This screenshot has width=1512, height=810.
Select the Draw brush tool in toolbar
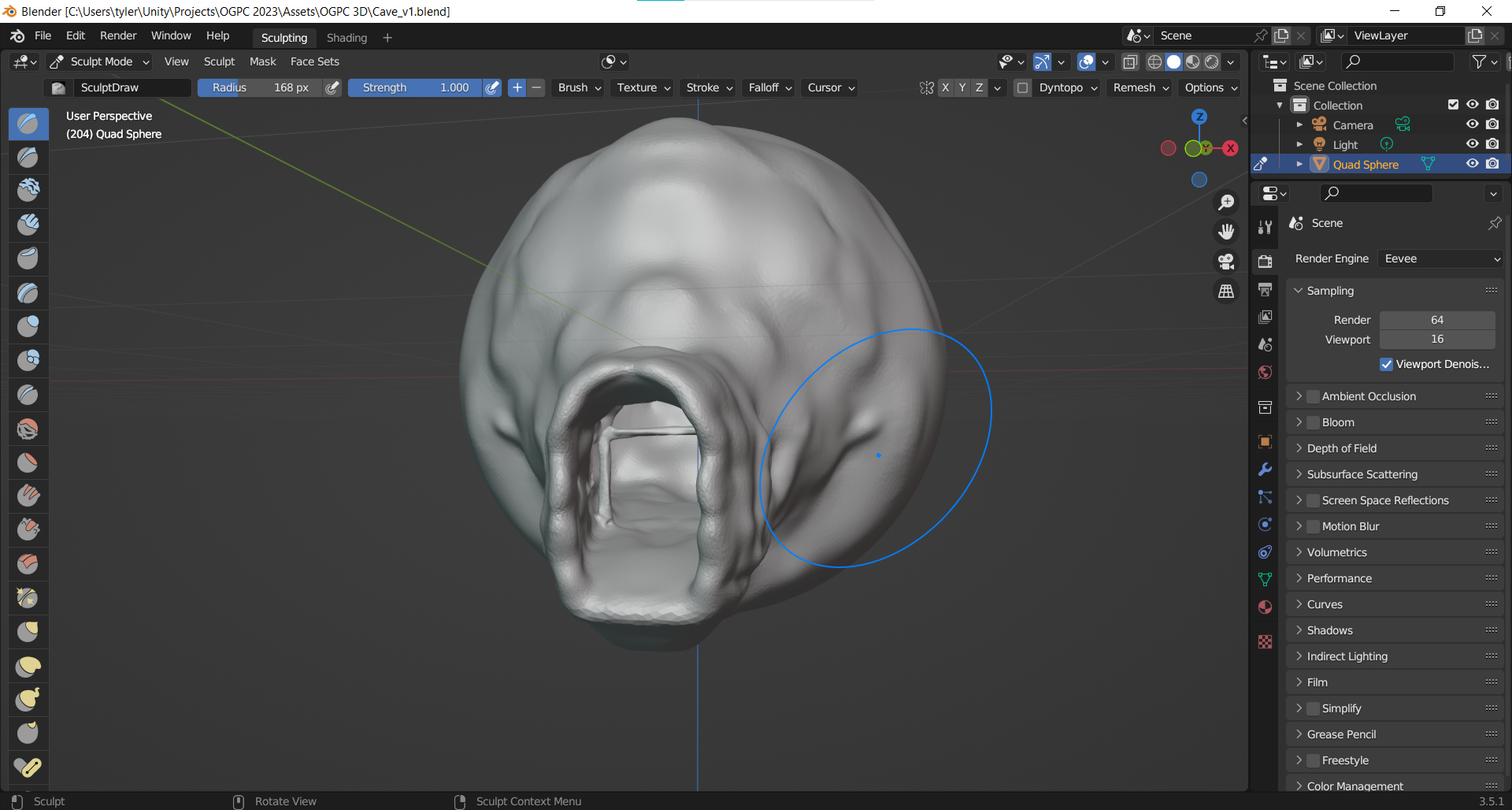(x=28, y=124)
